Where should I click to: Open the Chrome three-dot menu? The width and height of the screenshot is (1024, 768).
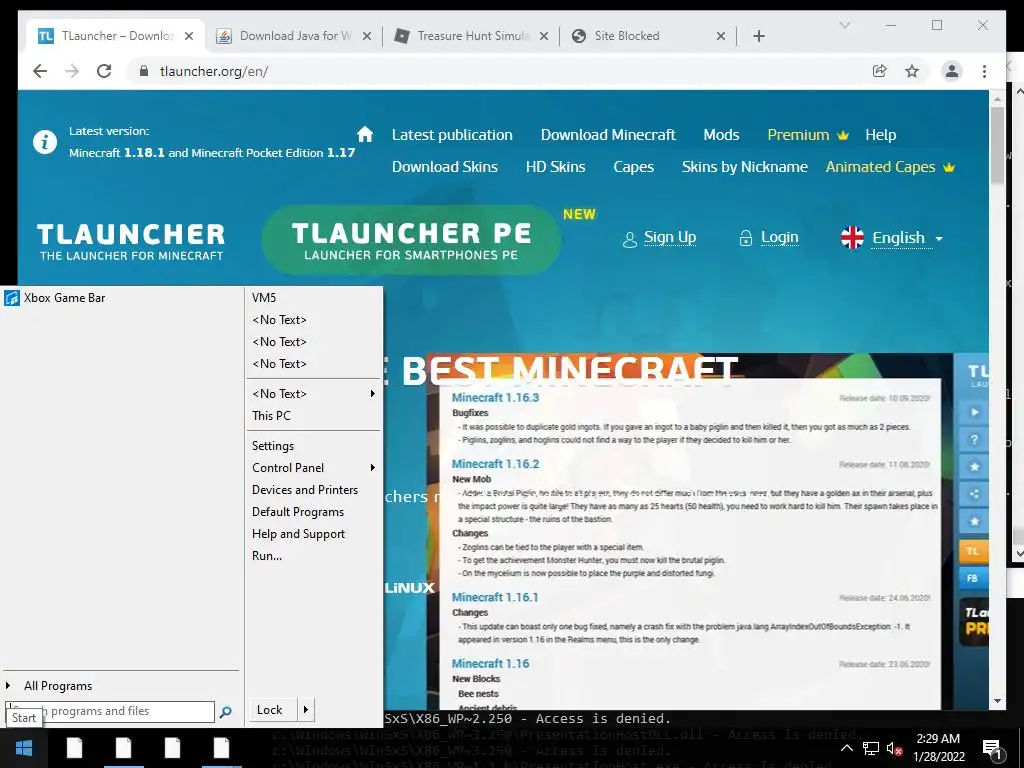tap(984, 71)
